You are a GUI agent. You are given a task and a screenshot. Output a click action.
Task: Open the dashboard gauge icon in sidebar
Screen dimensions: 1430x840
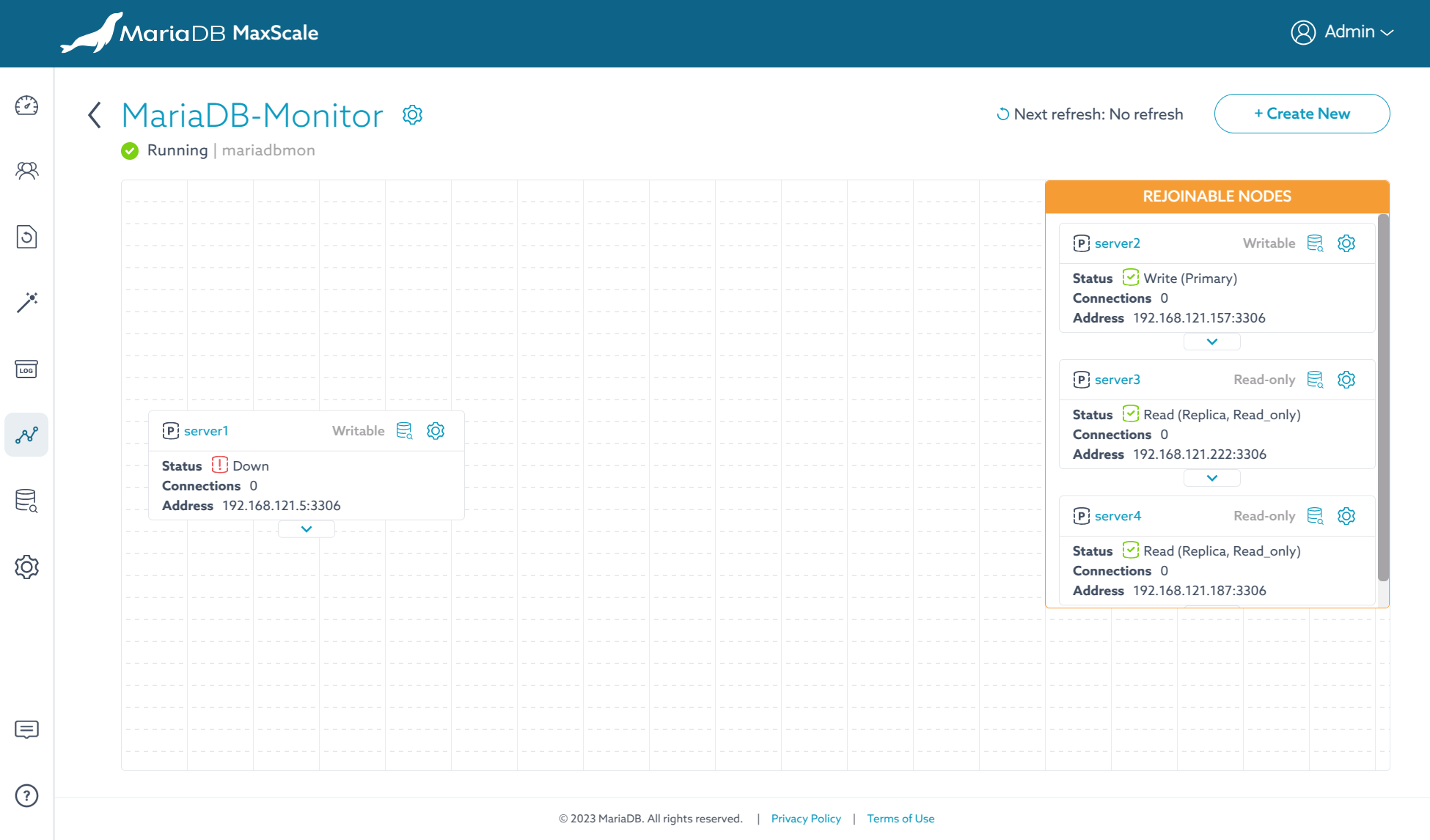pos(26,106)
